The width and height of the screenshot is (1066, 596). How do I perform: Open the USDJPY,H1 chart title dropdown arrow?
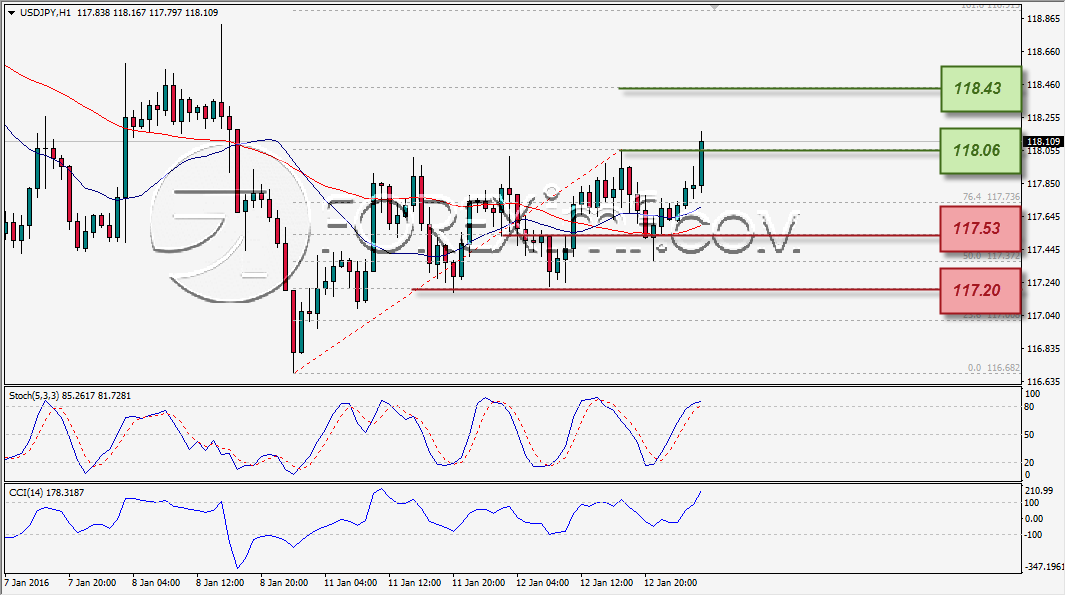(x=12, y=13)
